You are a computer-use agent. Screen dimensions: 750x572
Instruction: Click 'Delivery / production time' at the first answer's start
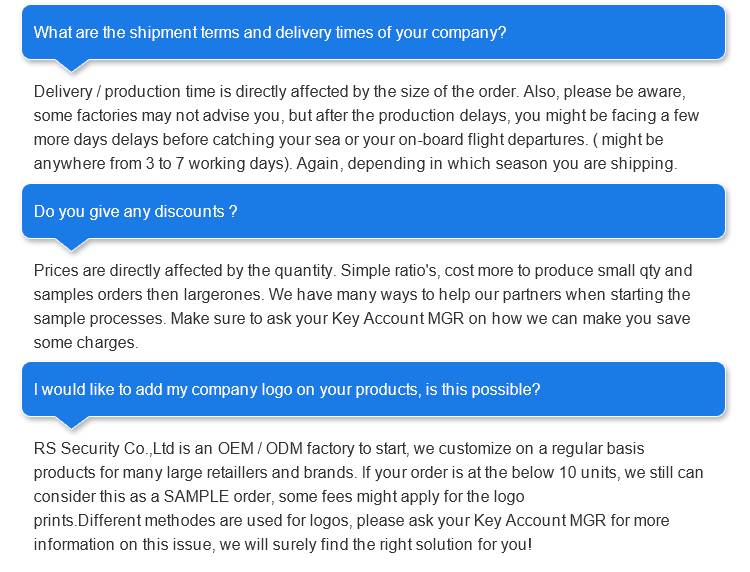pyautogui.click(x=125, y=92)
